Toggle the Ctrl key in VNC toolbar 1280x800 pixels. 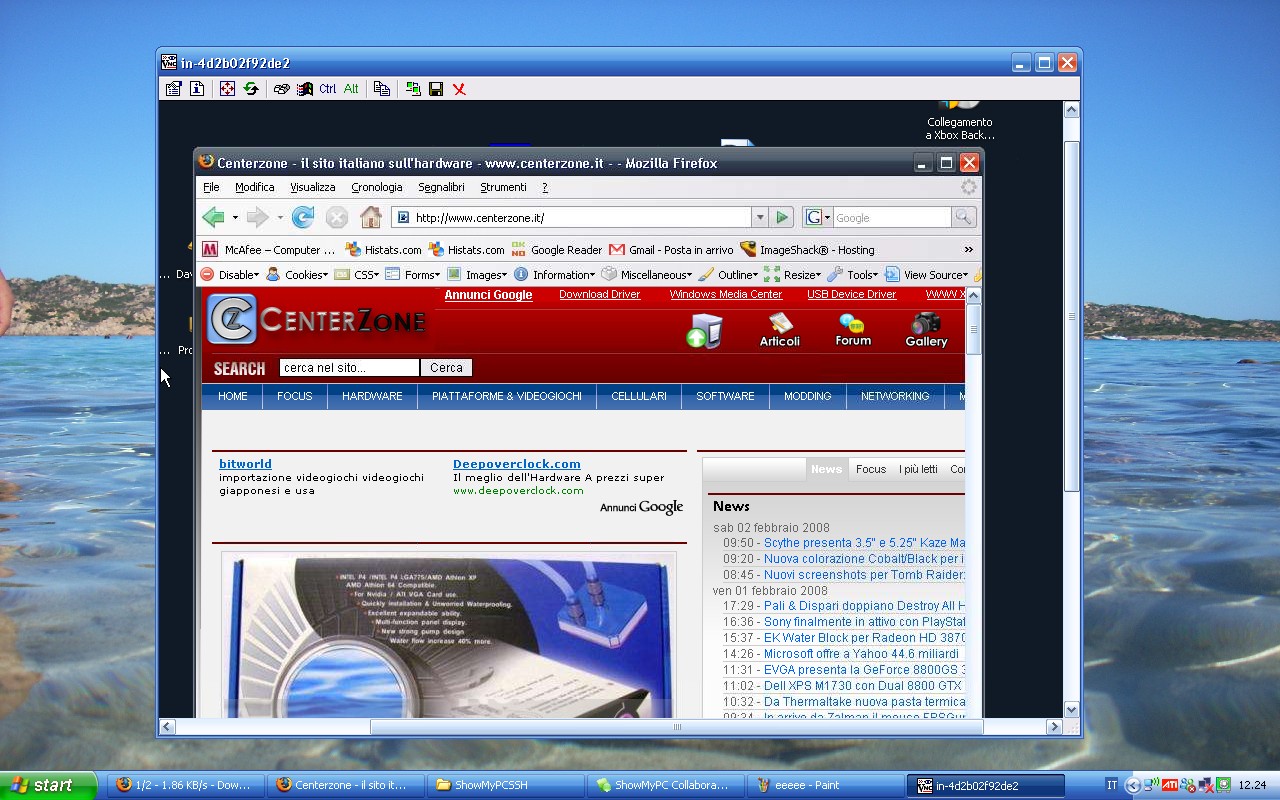pyautogui.click(x=328, y=89)
